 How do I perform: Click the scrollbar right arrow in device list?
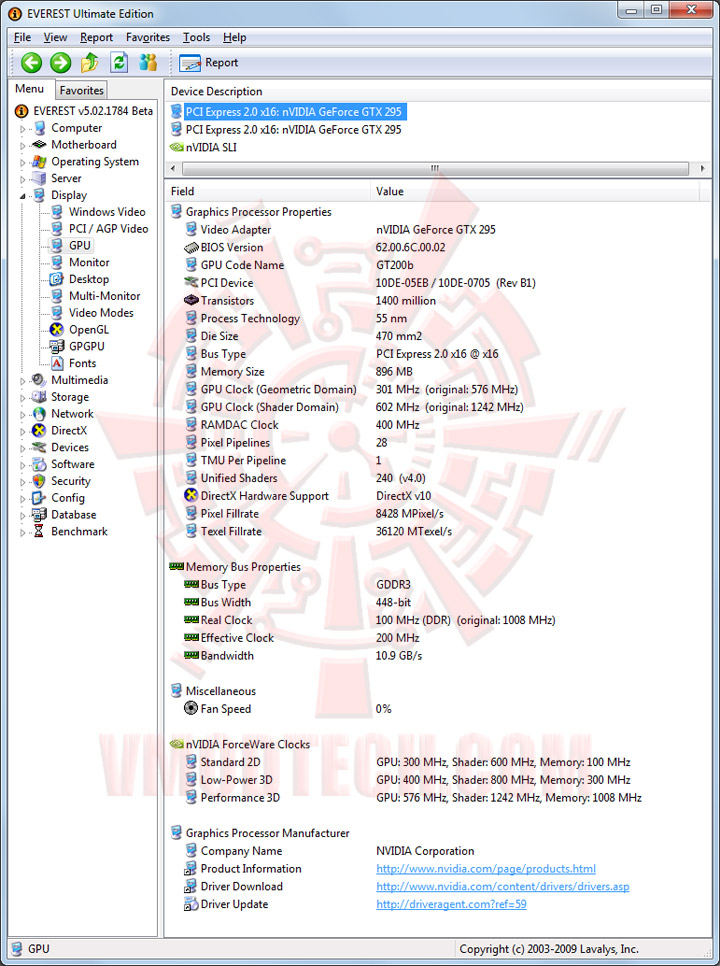(x=702, y=168)
